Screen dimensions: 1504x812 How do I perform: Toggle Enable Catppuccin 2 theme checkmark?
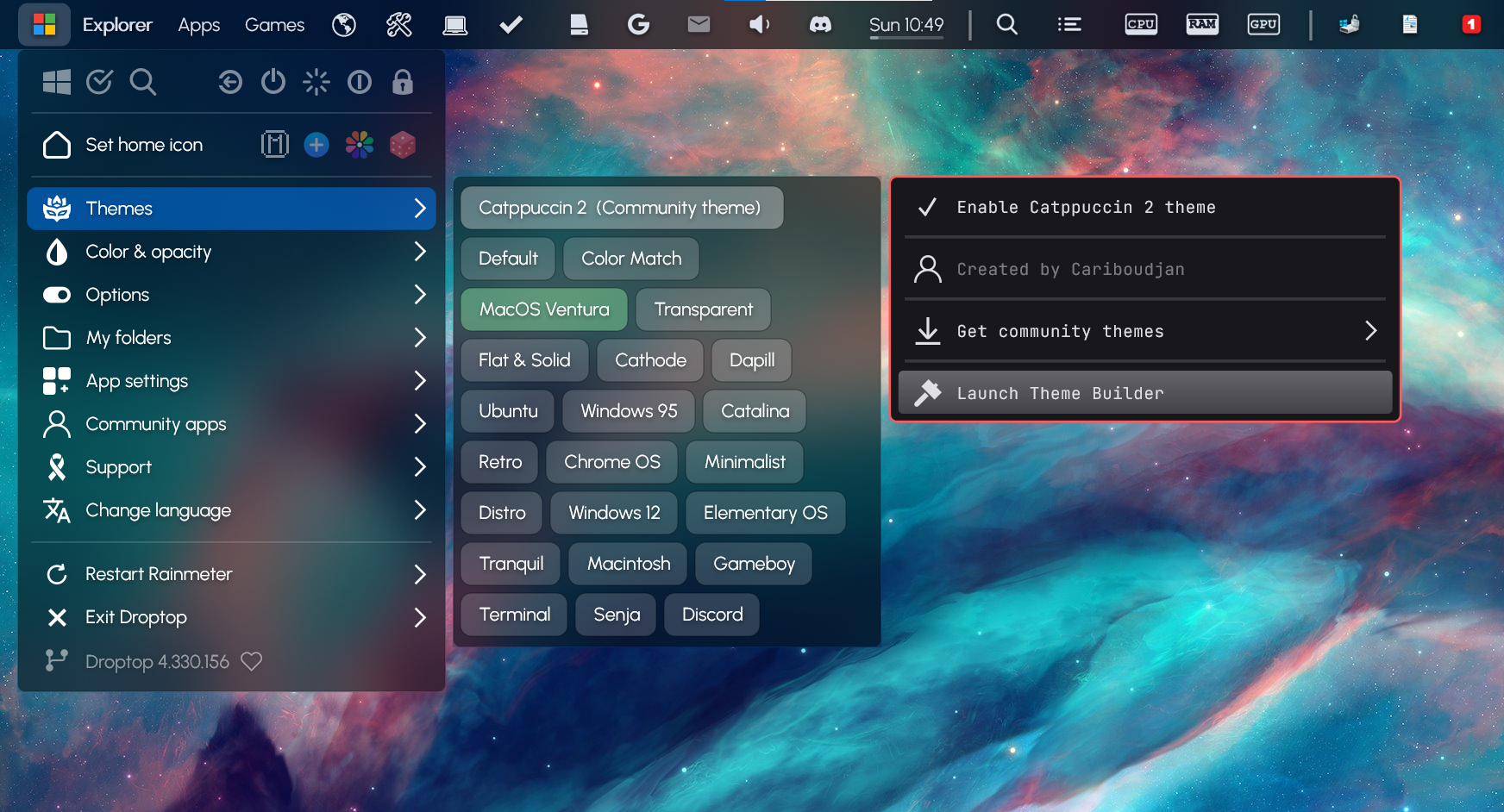(928, 208)
